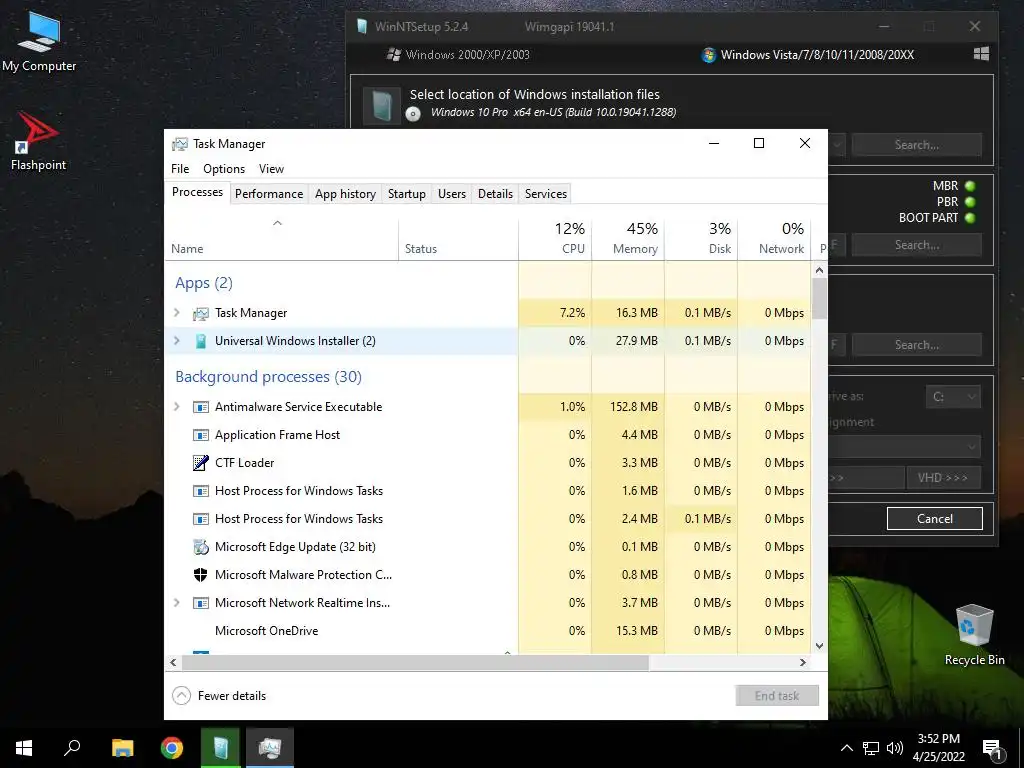1024x768 pixels.
Task: Open the Windows Start menu
Action: pyautogui.click(x=24, y=748)
